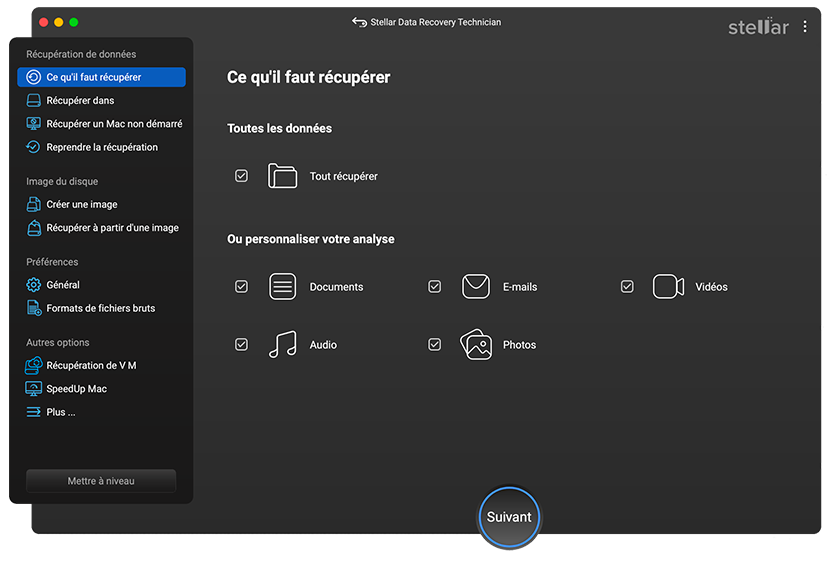Click the Audio music note icon
This screenshot has height=563, width=831.
coord(283,345)
